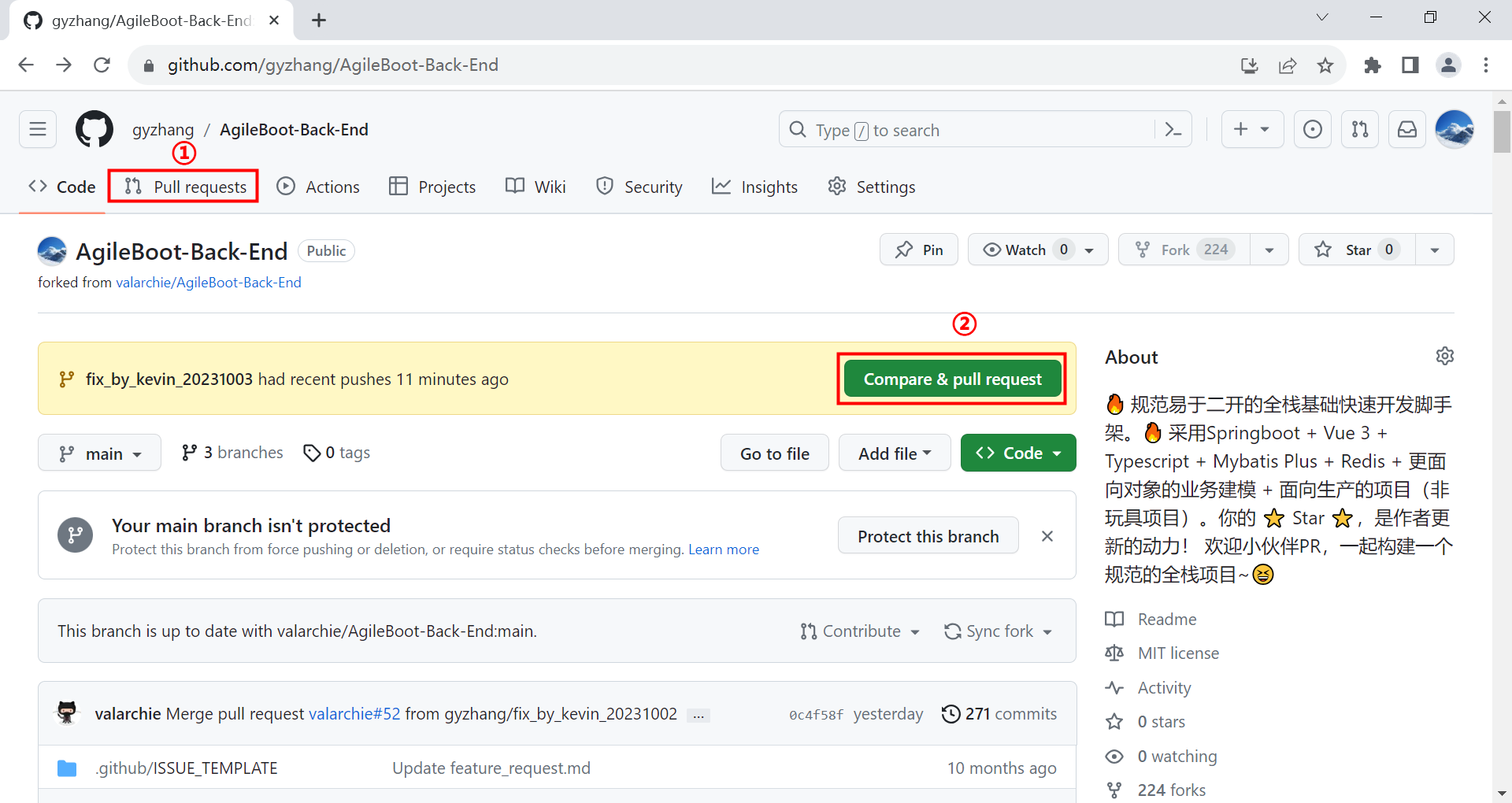Switch to the Insights tab

[754, 187]
